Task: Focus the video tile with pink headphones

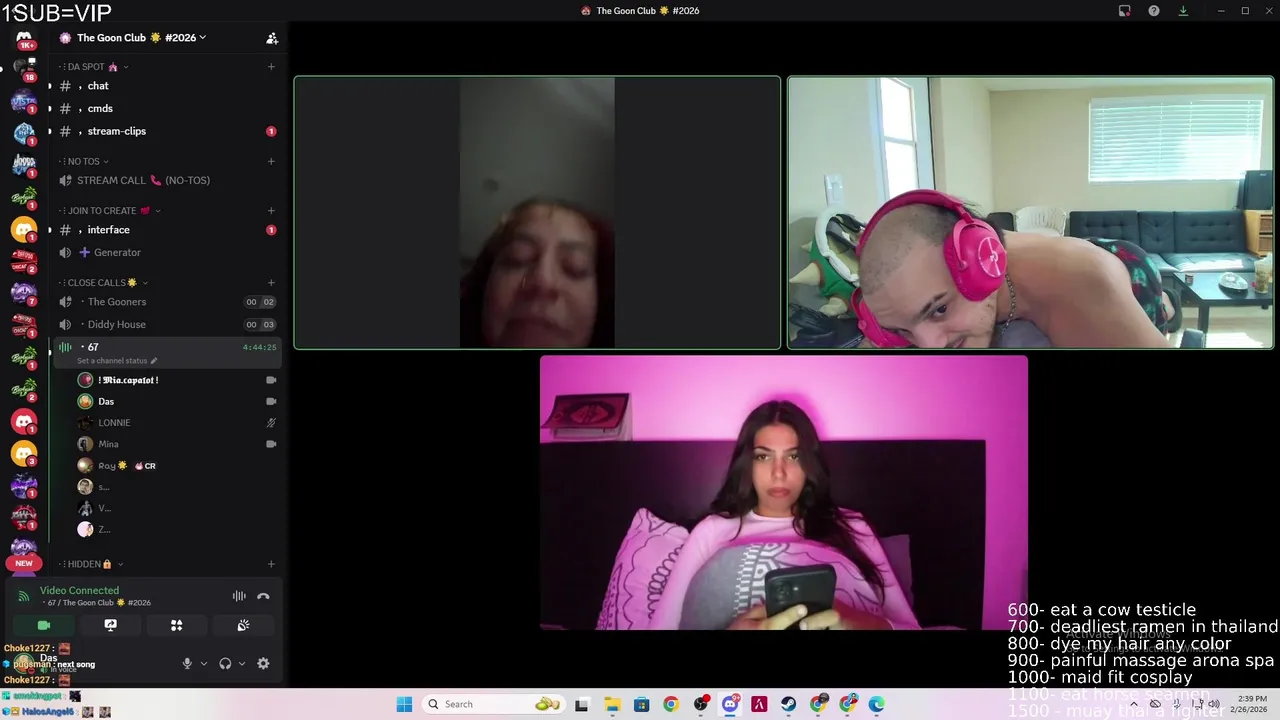Action: pos(1030,213)
